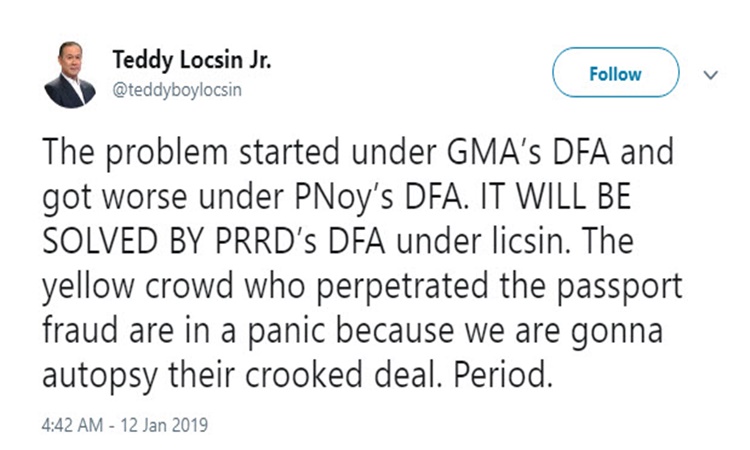The height and width of the screenshot is (450, 750).
Task: Follow Teddy Locsin Jr.
Action: (616, 72)
